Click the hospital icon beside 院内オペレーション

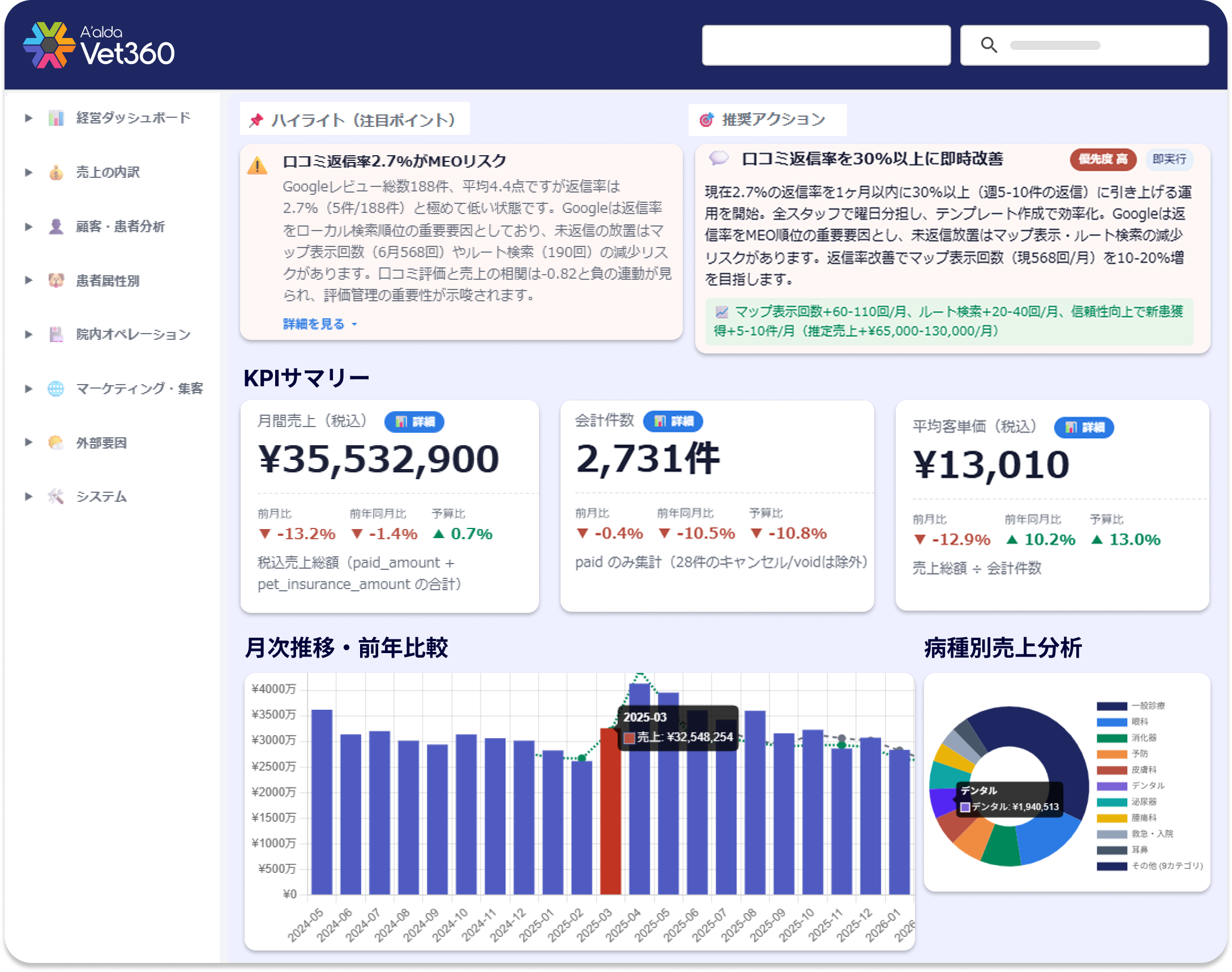click(x=55, y=335)
